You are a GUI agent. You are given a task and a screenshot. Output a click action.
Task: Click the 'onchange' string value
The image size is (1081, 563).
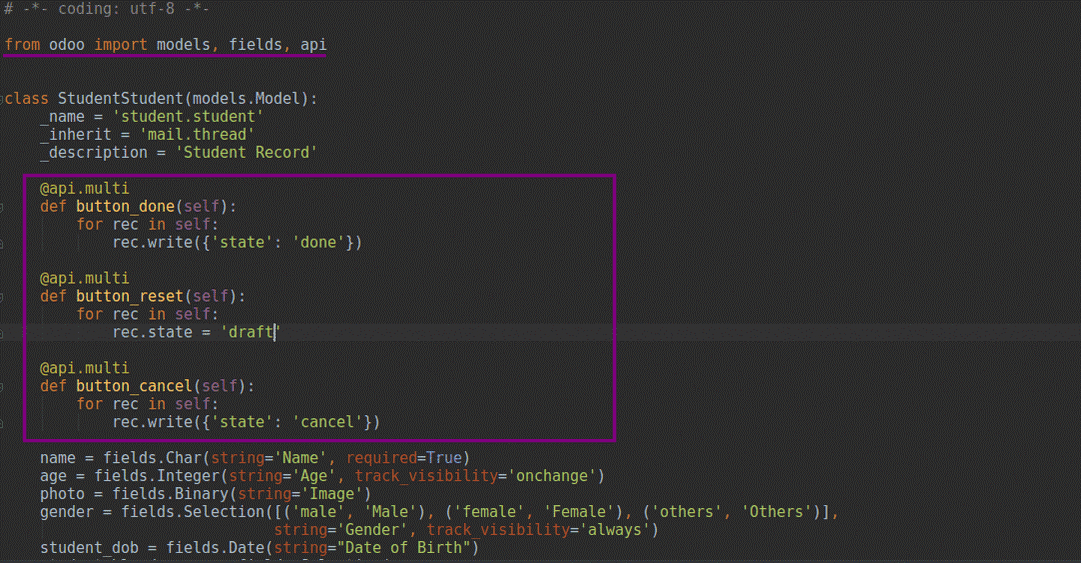552,475
